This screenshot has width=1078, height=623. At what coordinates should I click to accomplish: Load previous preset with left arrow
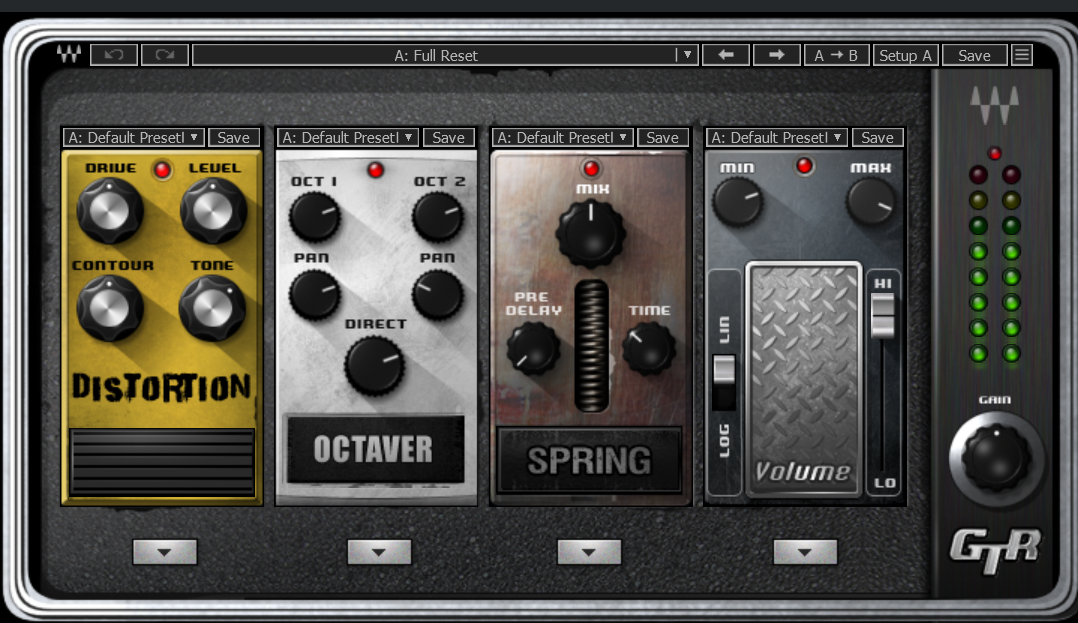tap(726, 55)
